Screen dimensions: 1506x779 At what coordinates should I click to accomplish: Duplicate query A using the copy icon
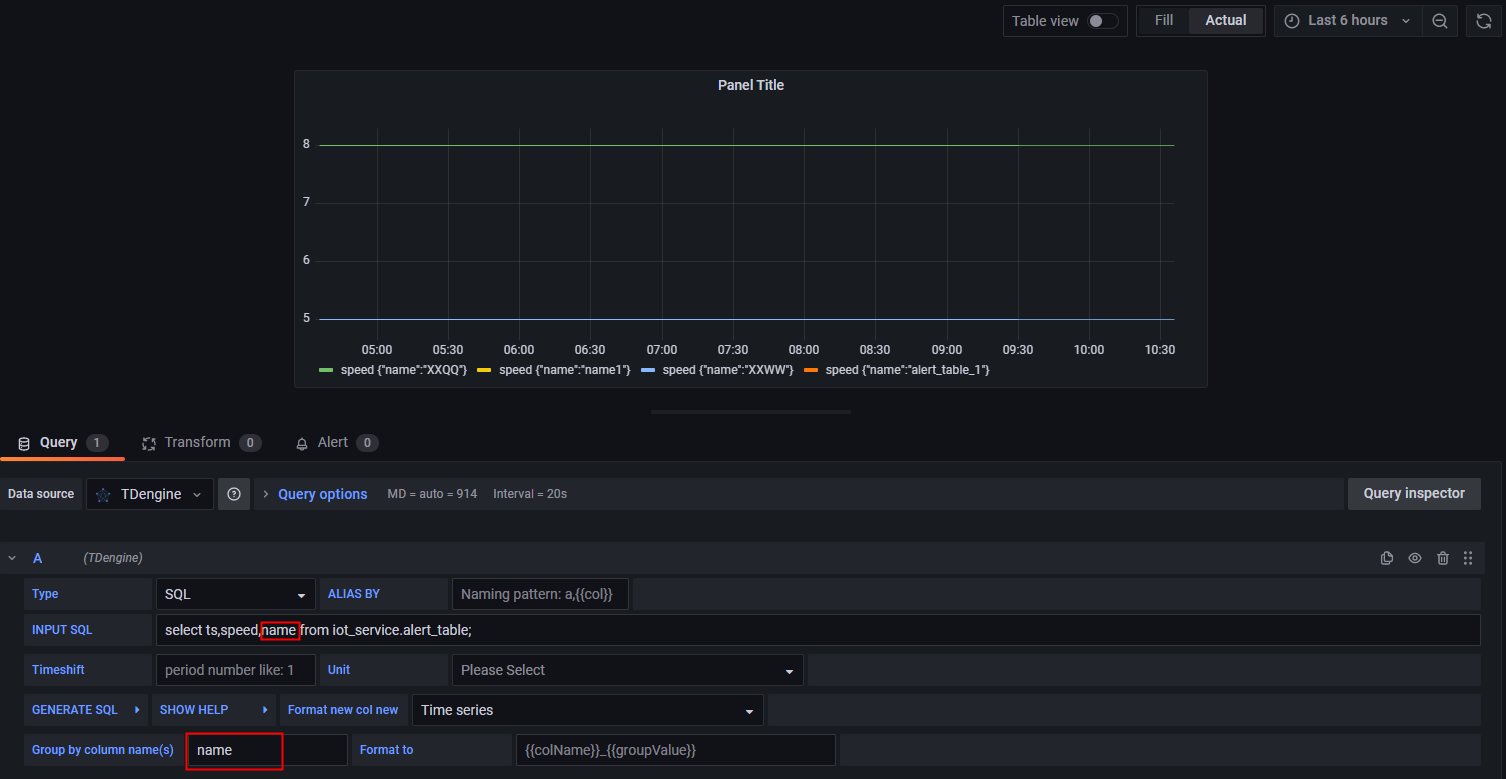pos(1387,558)
